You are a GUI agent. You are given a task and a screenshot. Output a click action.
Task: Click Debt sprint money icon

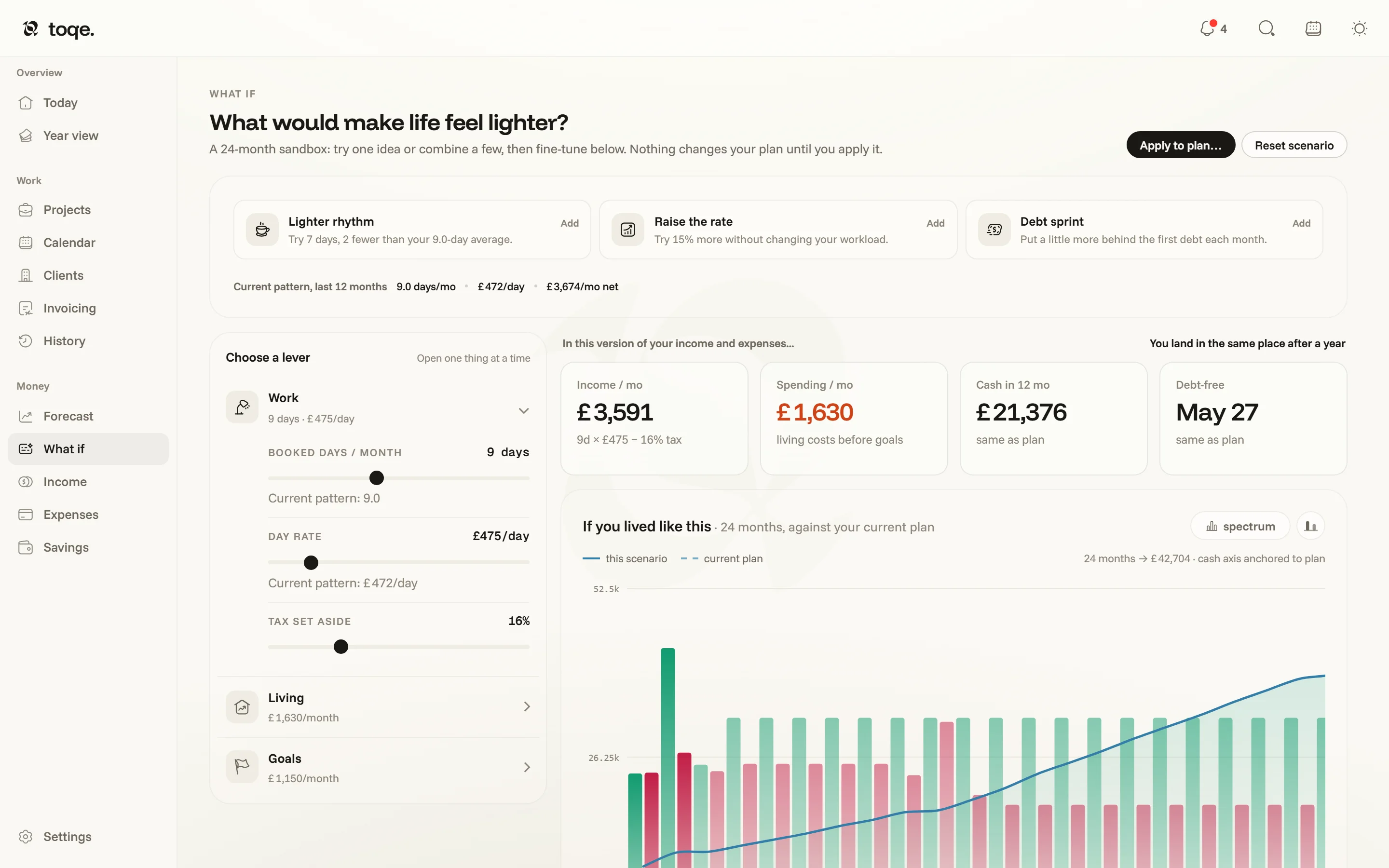click(x=994, y=230)
